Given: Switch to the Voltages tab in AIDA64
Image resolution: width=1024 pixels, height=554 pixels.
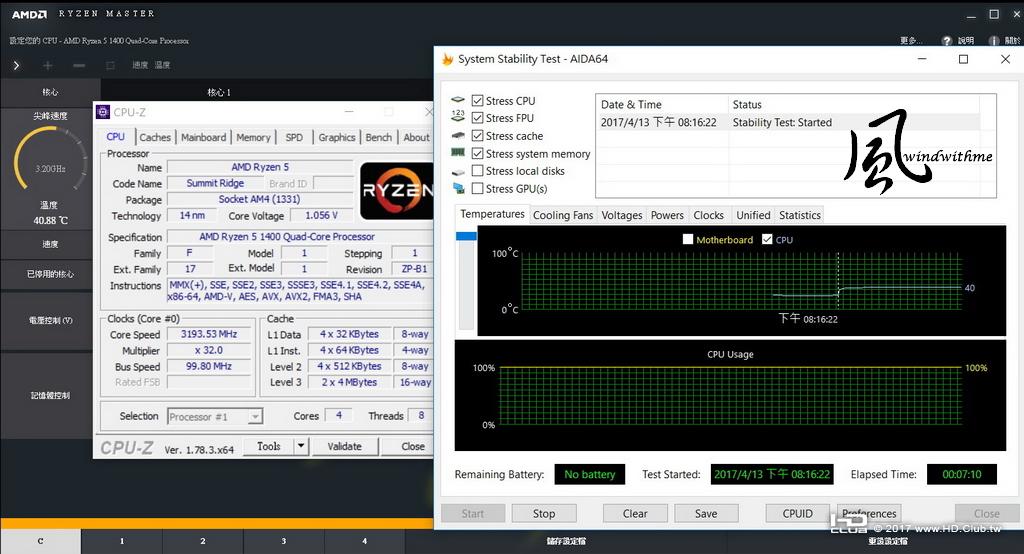Looking at the screenshot, I should pos(622,215).
